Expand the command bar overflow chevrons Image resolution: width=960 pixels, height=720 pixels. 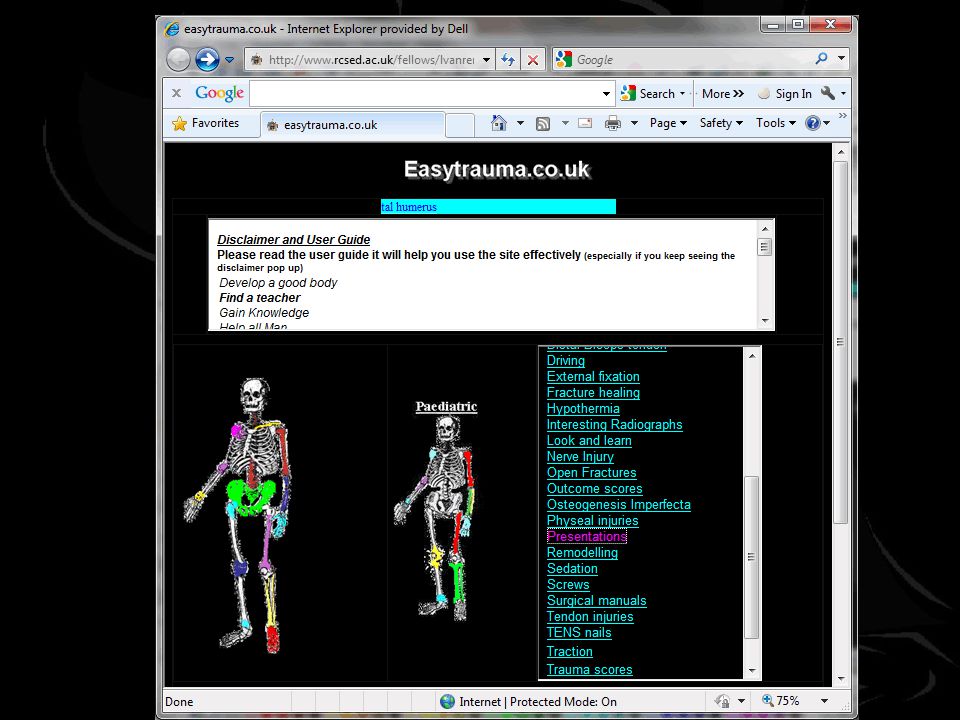coord(843,115)
